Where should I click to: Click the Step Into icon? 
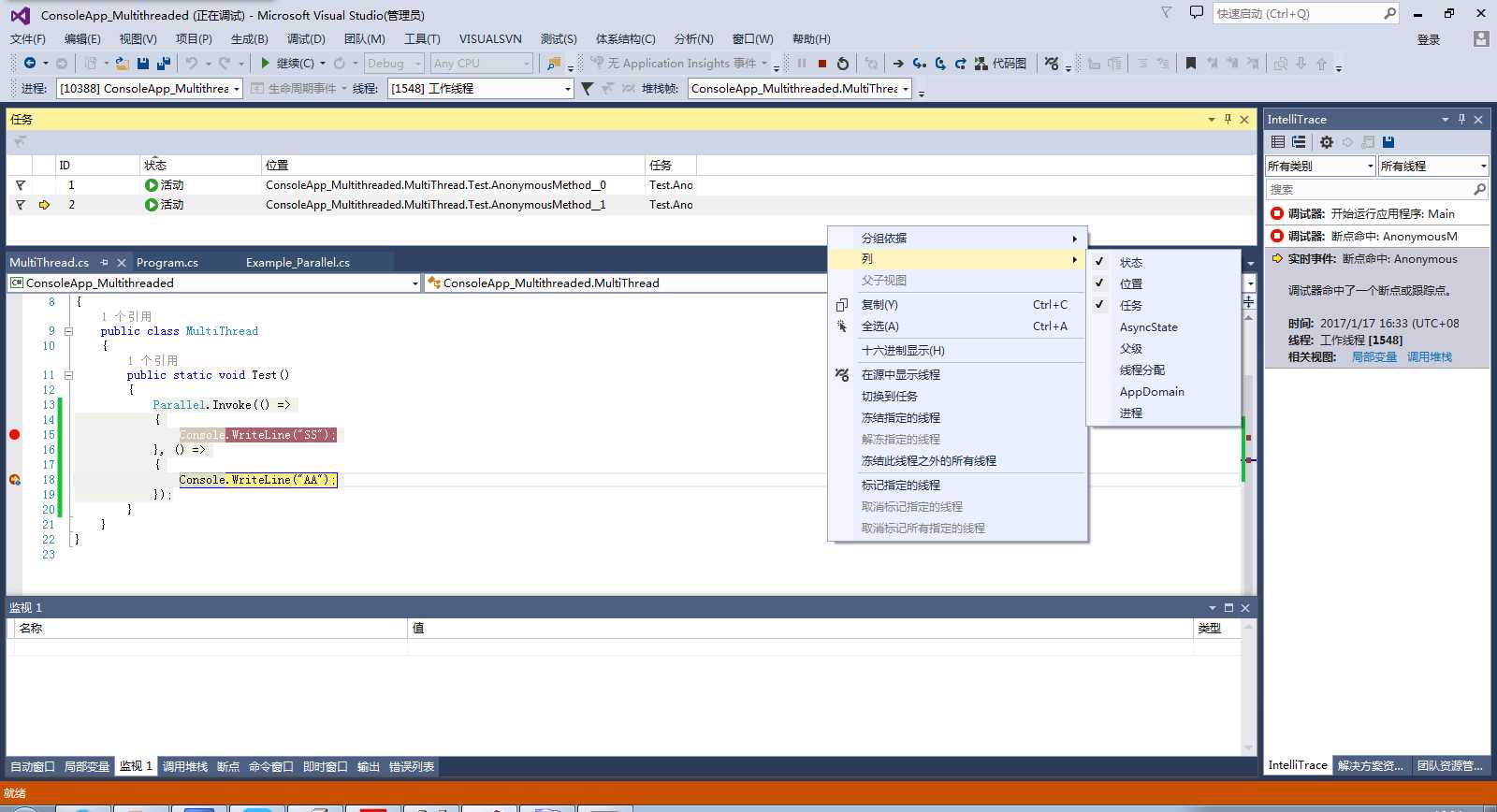pyautogui.click(x=920, y=64)
